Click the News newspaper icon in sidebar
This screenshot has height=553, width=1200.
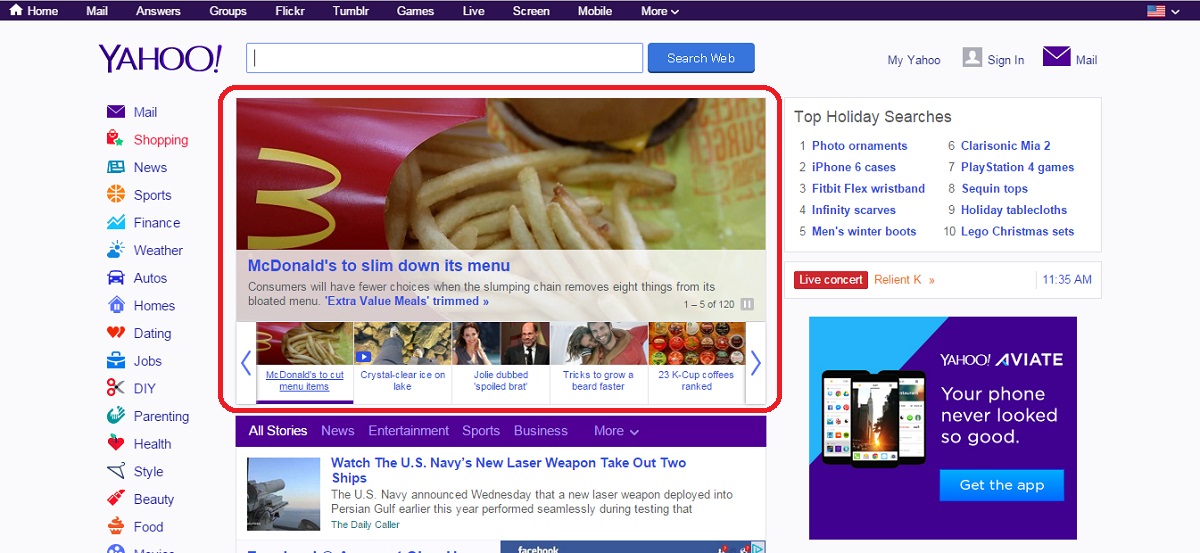click(x=115, y=167)
